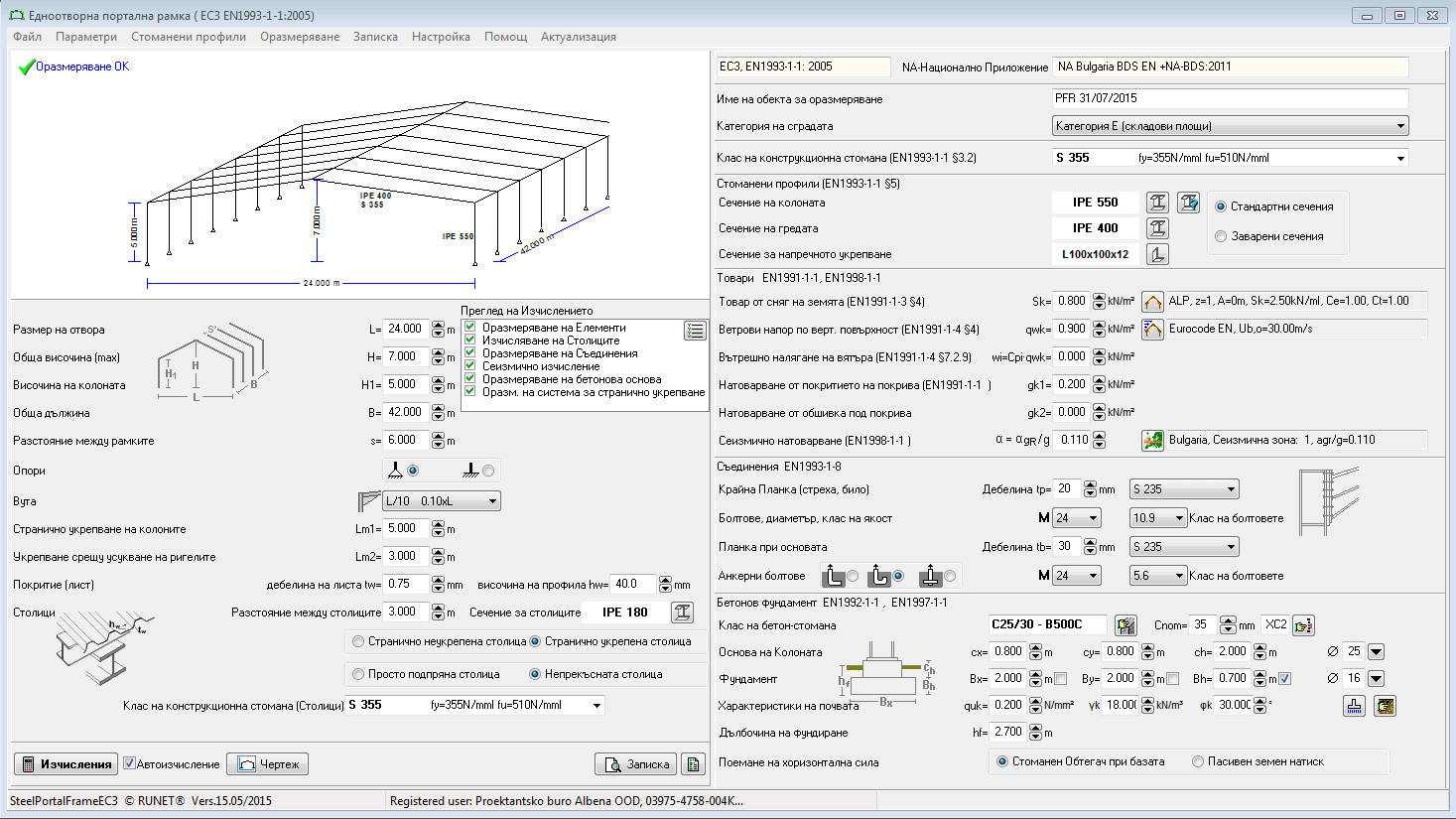Click the I-beam icon with question mark
The width and height of the screenshot is (1456, 819).
(x=1187, y=202)
